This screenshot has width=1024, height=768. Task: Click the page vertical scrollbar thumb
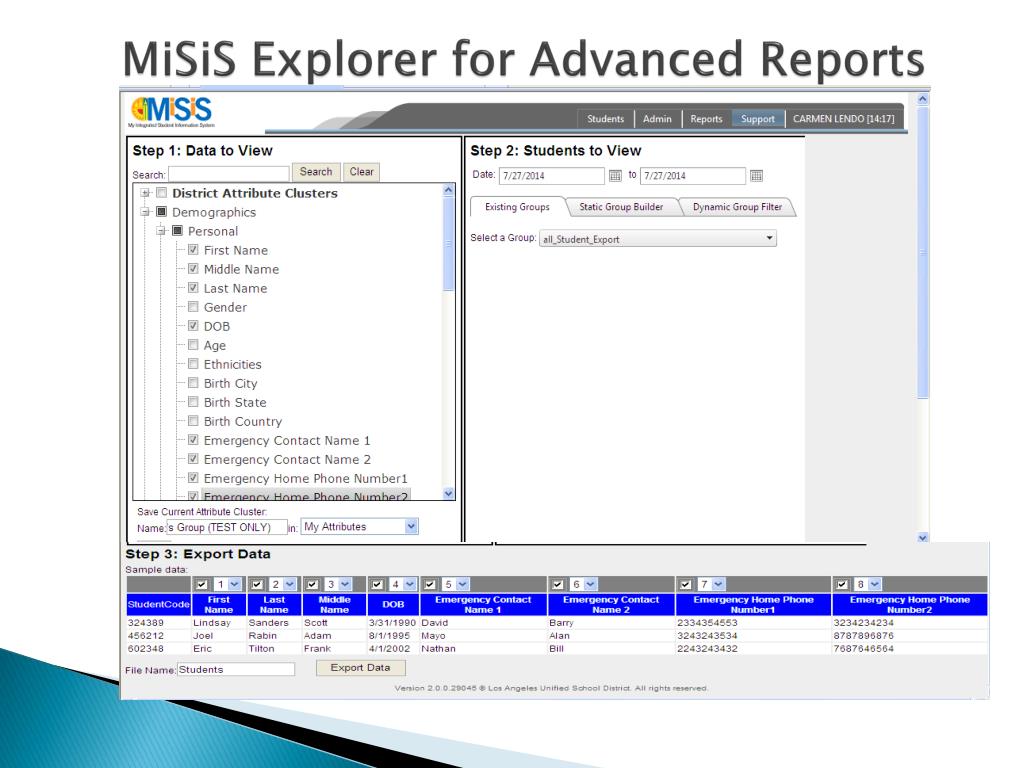tap(923, 251)
